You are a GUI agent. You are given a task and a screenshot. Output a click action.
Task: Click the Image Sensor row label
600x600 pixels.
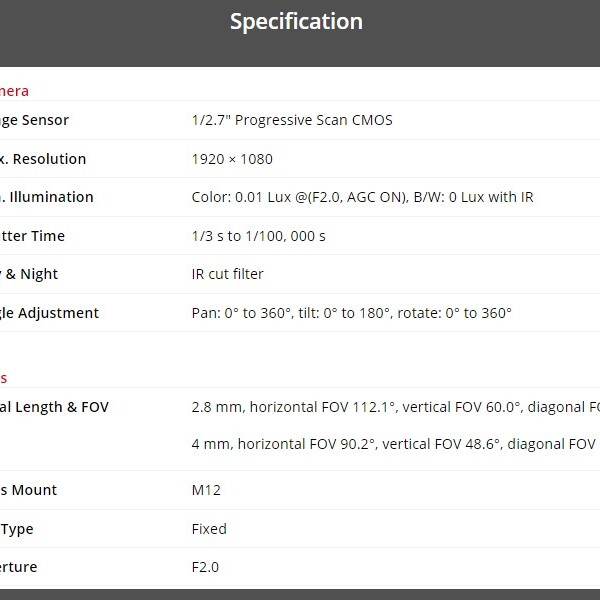click(35, 120)
